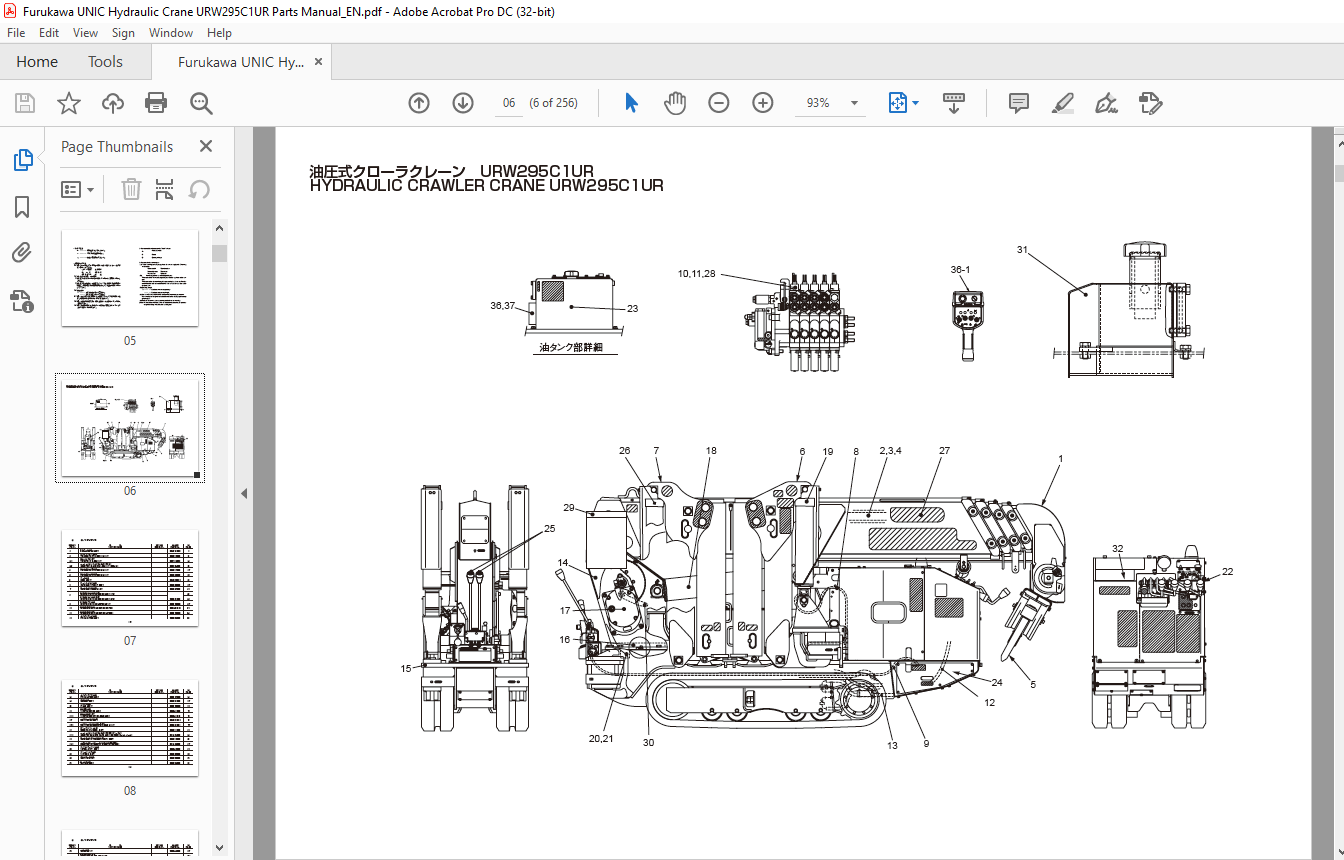The width and height of the screenshot is (1344, 860).
Task: Select page 06 thumbnail
Action: (x=130, y=428)
